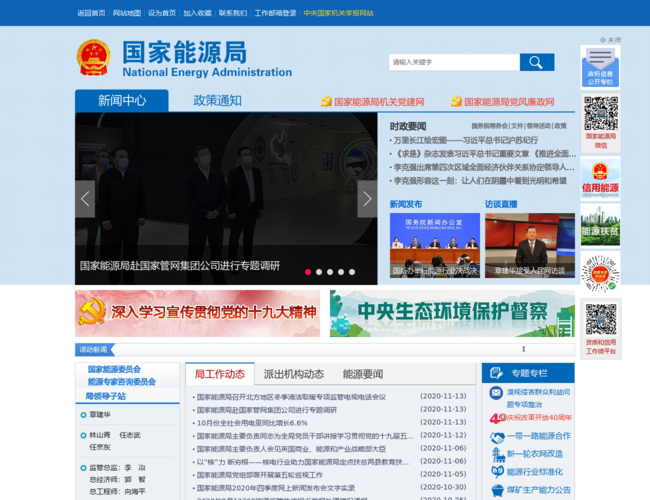This screenshot has height=500, width=650.
Task: Open 中央生态环境保护督察 banner
Action: coord(452,313)
